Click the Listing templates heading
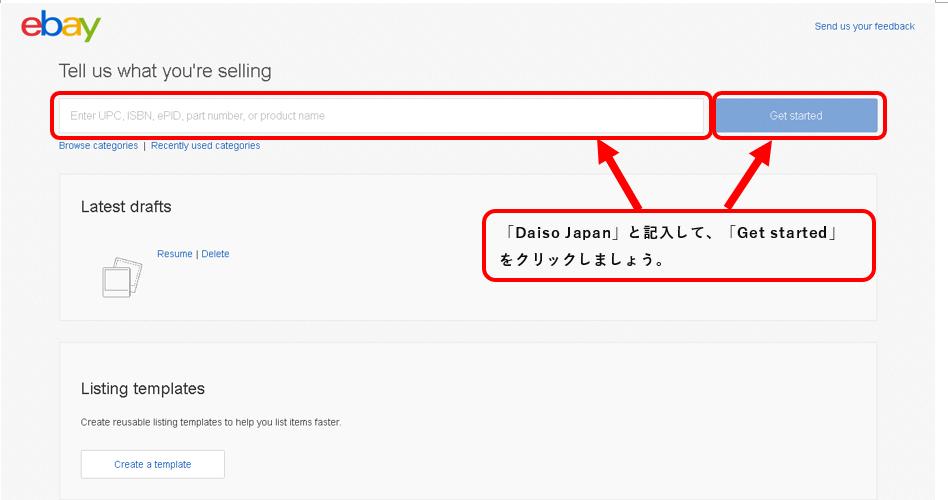The height and width of the screenshot is (500, 948). point(143,389)
